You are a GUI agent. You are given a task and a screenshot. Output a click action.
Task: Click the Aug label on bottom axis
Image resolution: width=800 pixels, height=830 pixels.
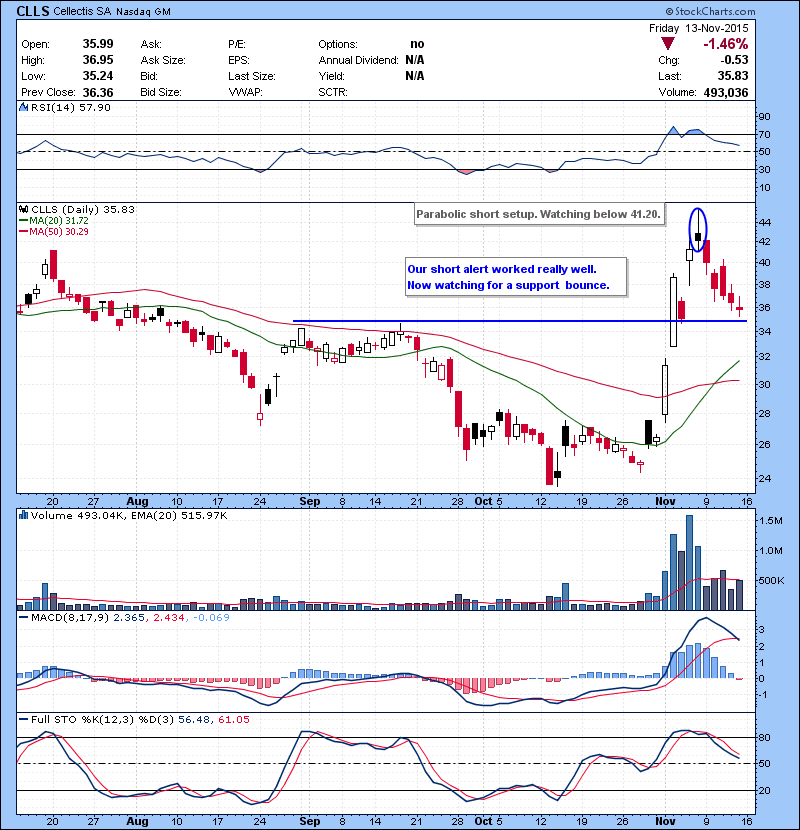pos(137,821)
